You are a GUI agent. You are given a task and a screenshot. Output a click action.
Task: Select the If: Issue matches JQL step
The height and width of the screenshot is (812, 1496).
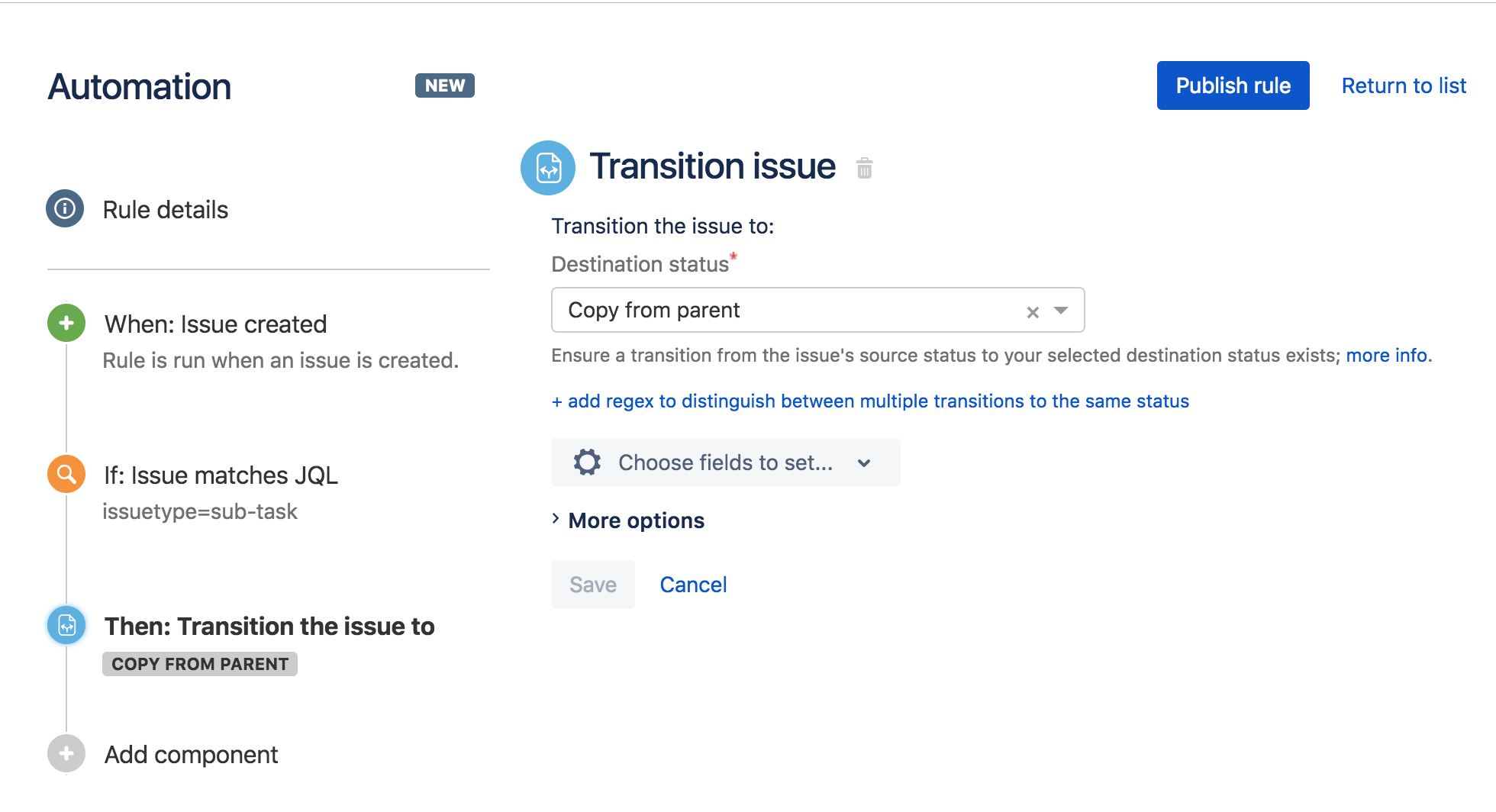click(221, 474)
